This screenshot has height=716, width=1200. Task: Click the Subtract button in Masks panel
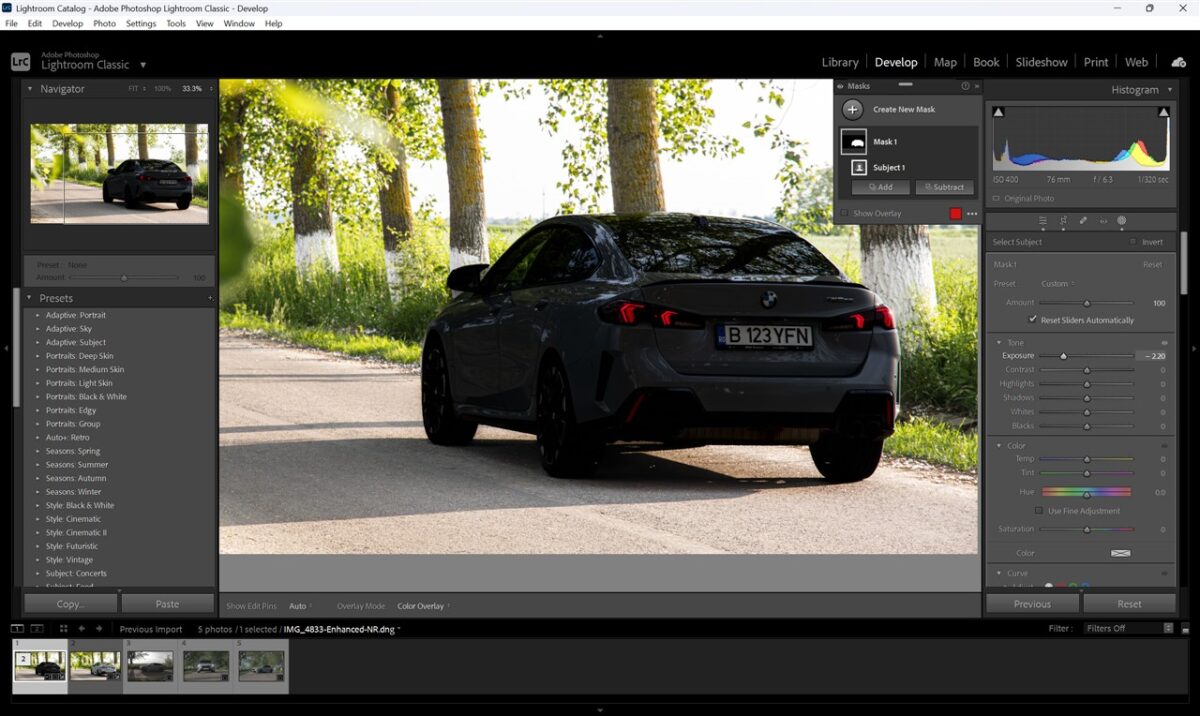[x=944, y=187]
